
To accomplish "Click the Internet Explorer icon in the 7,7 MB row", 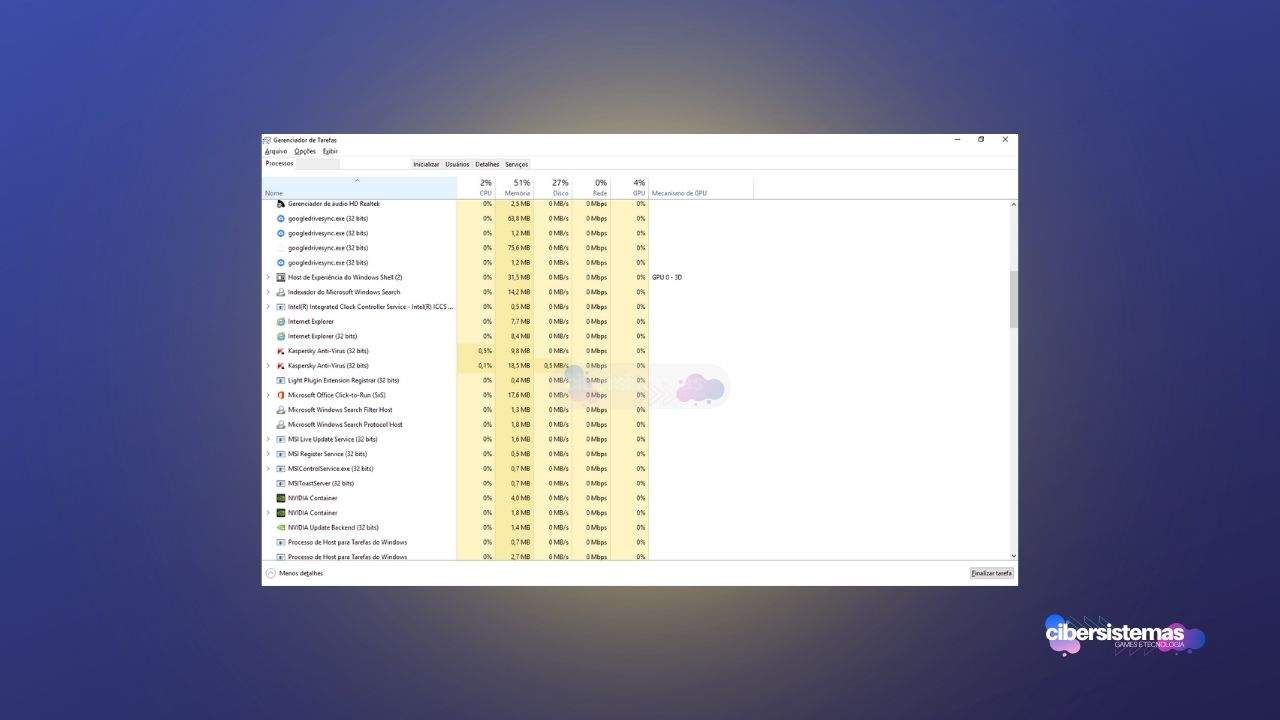I will coord(281,321).
